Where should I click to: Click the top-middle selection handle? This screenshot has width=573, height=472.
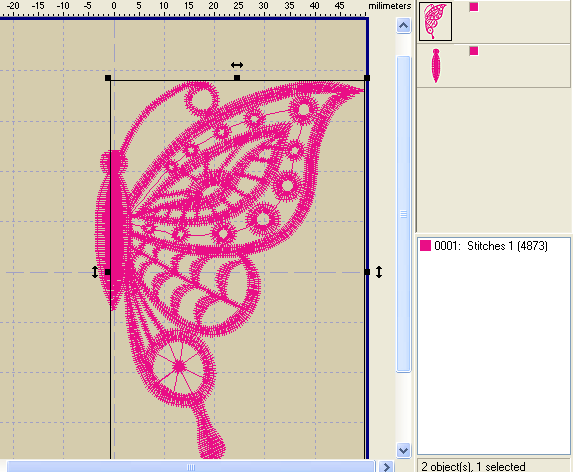(237, 78)
